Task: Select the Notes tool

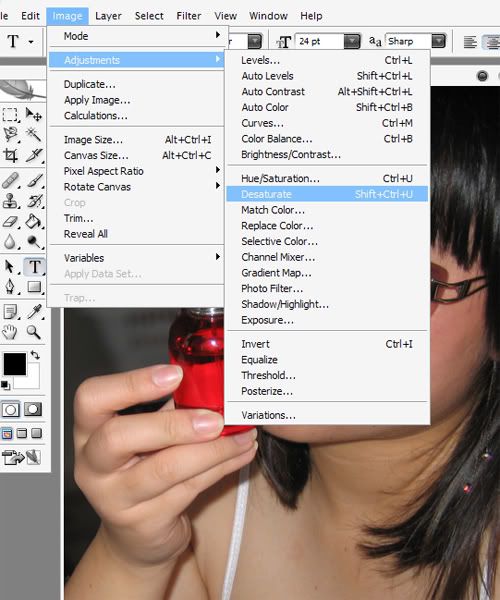Action: pos(10,312)
